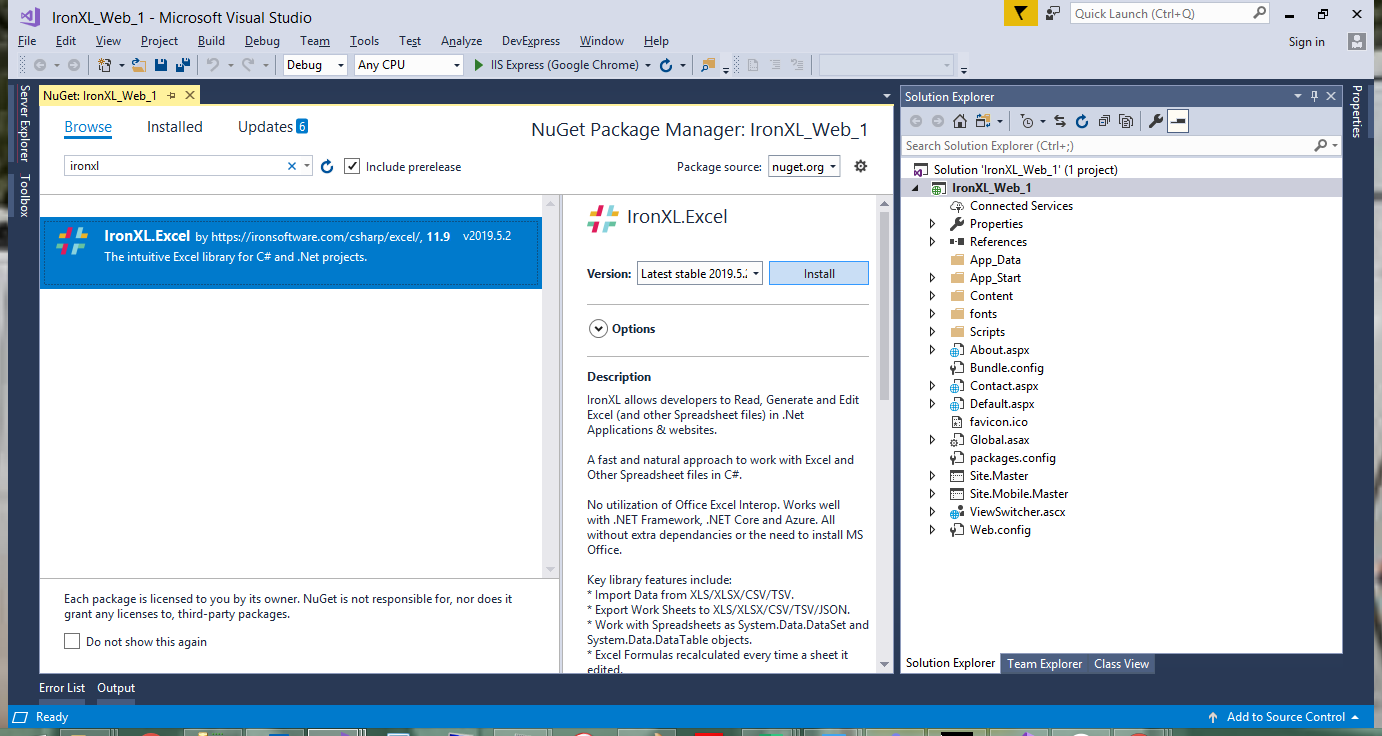Click the refresh icon beside the search box
The image size is (1382, 736).
(327, 166)
